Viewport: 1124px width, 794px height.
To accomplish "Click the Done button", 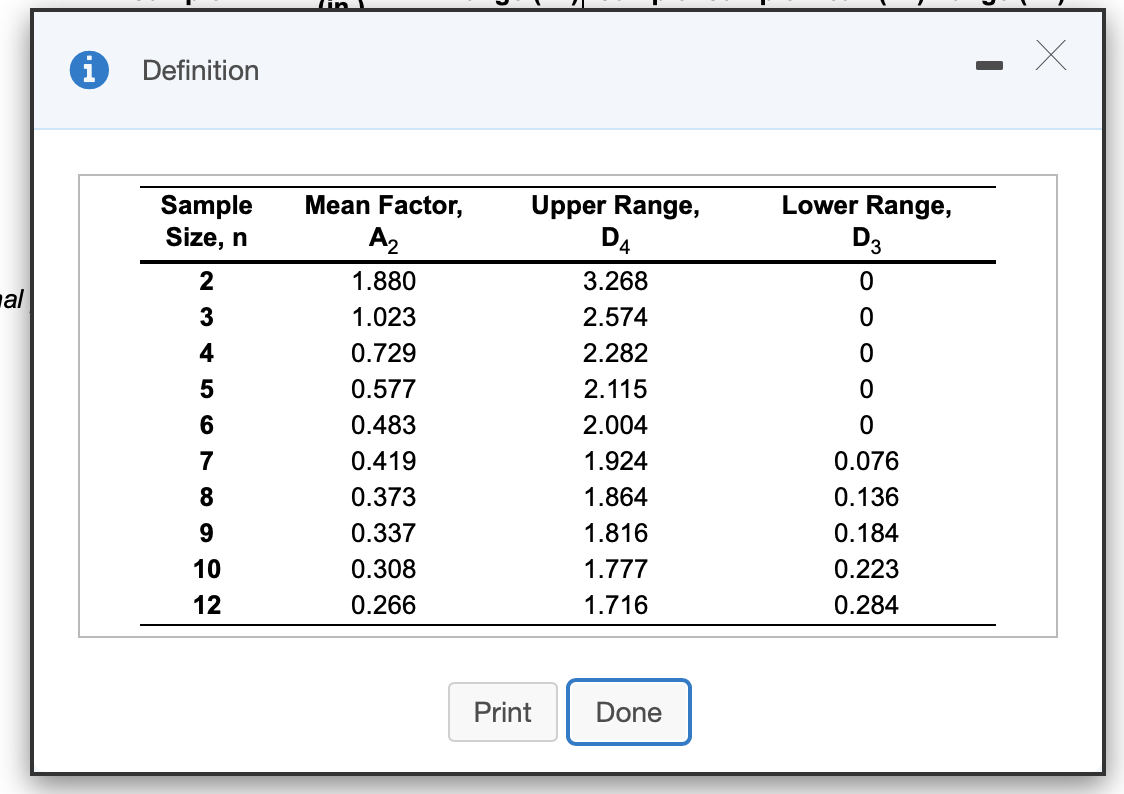I will click(628, 712).
